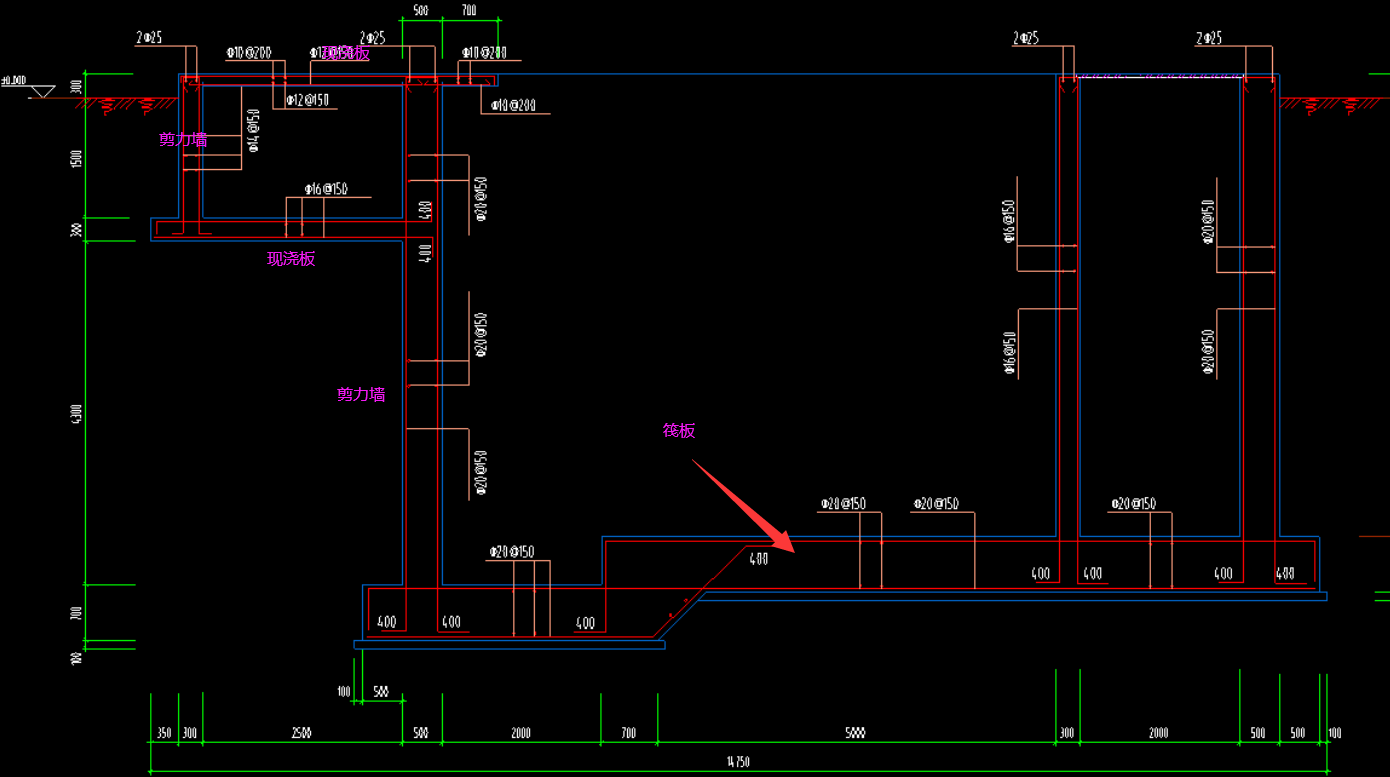
Task: Select the 2500 dimension value
Action: click(x=301, y=733)
